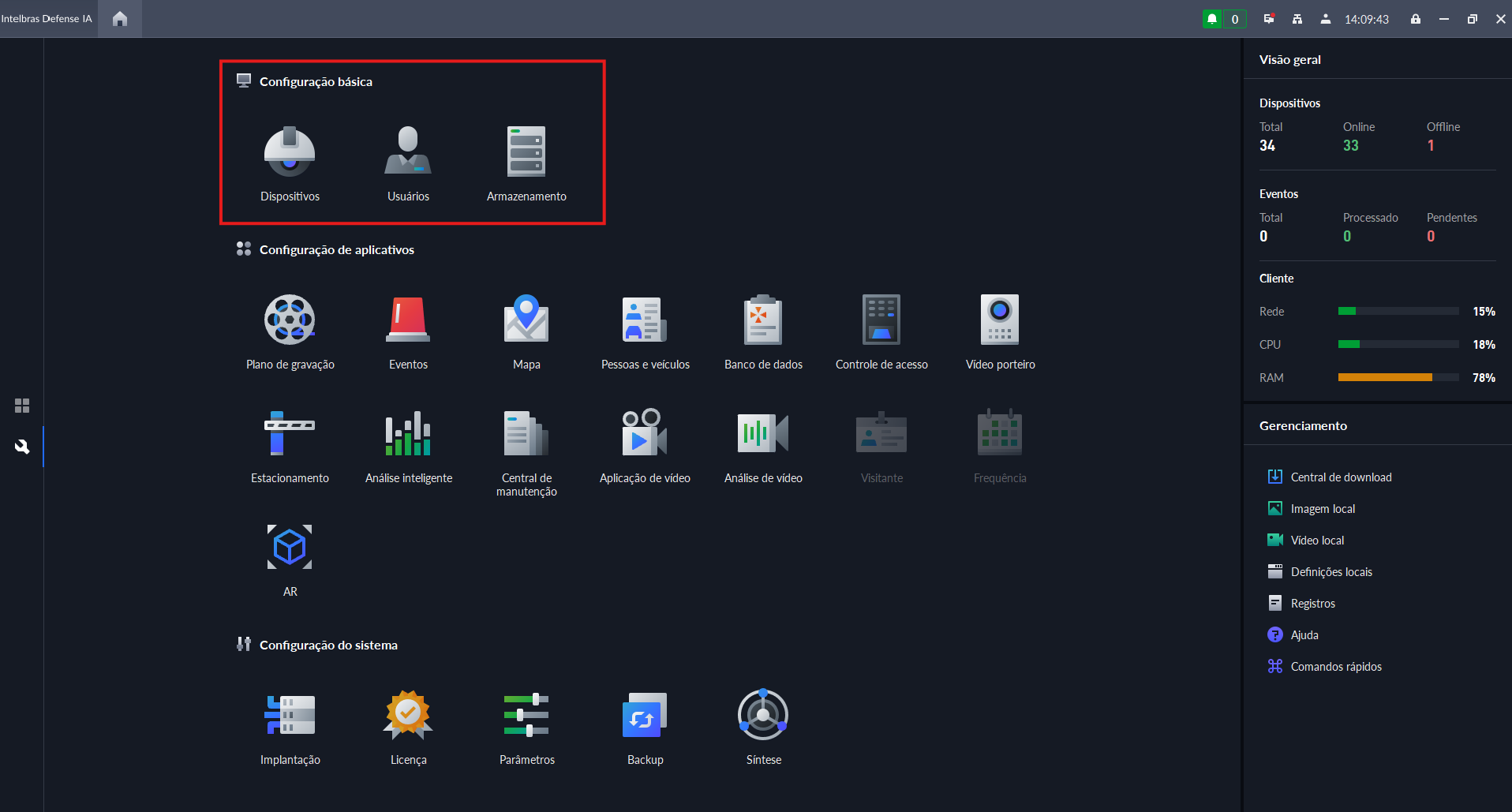Open the AR application icon
Screen dimensions: 1512x812
(290, 548)
